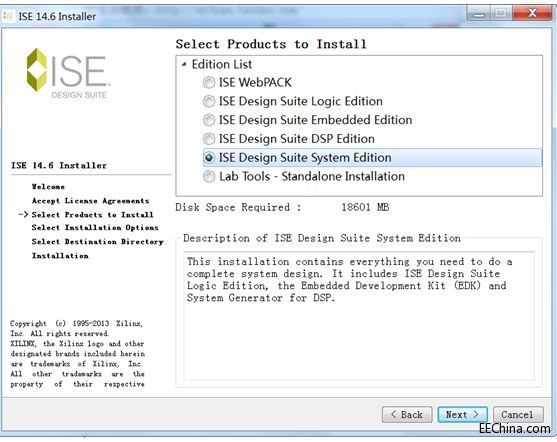Screen dimensions: 557x442
Task: Click the window title 'ISE 14.6 Installer'
Action: [57, 16]
